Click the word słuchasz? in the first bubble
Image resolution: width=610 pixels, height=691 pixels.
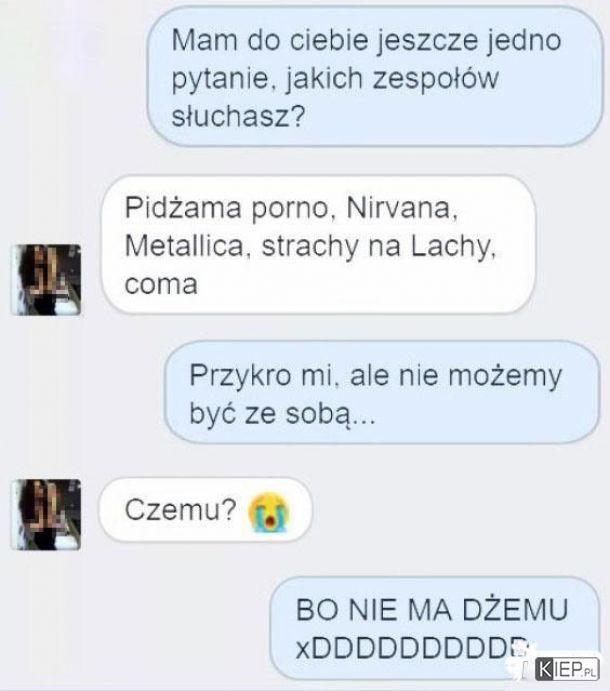point(238,117)
